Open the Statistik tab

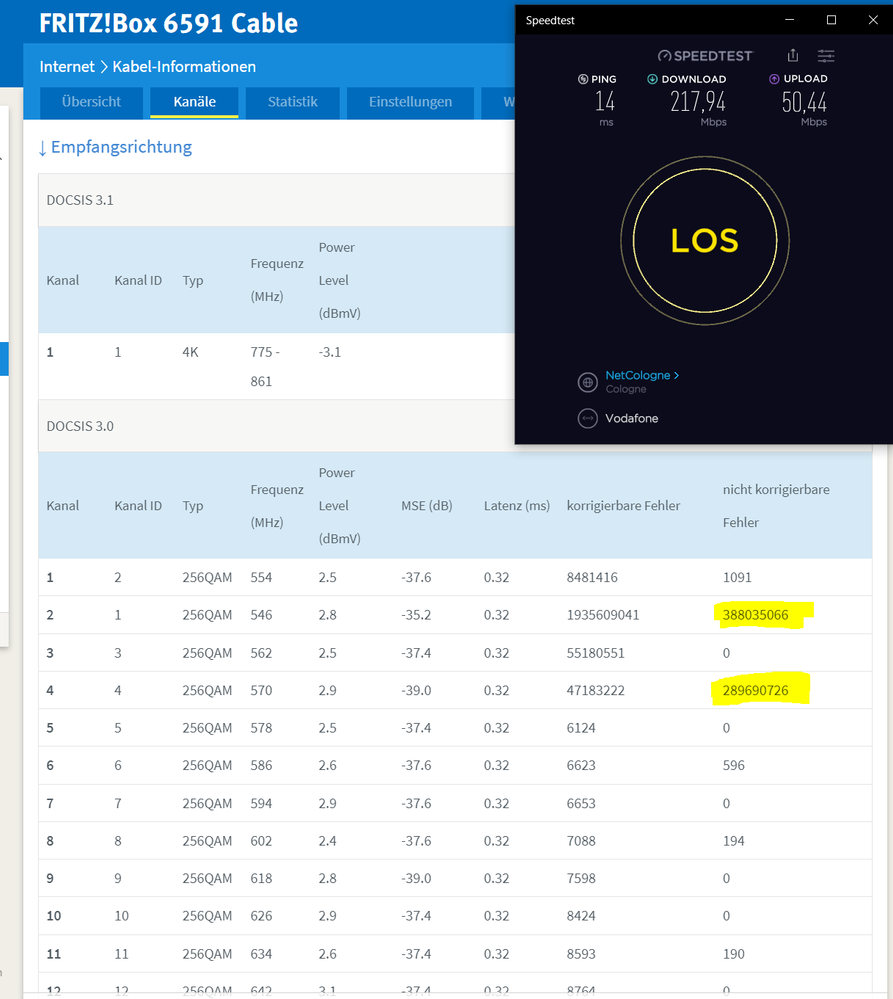click(292, 102)
